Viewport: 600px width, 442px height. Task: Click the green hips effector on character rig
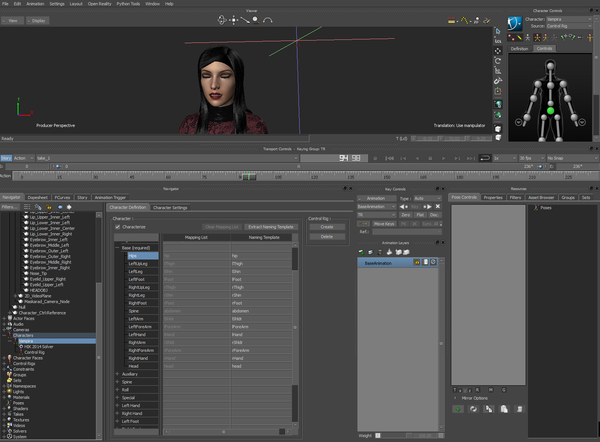[549, 109]
